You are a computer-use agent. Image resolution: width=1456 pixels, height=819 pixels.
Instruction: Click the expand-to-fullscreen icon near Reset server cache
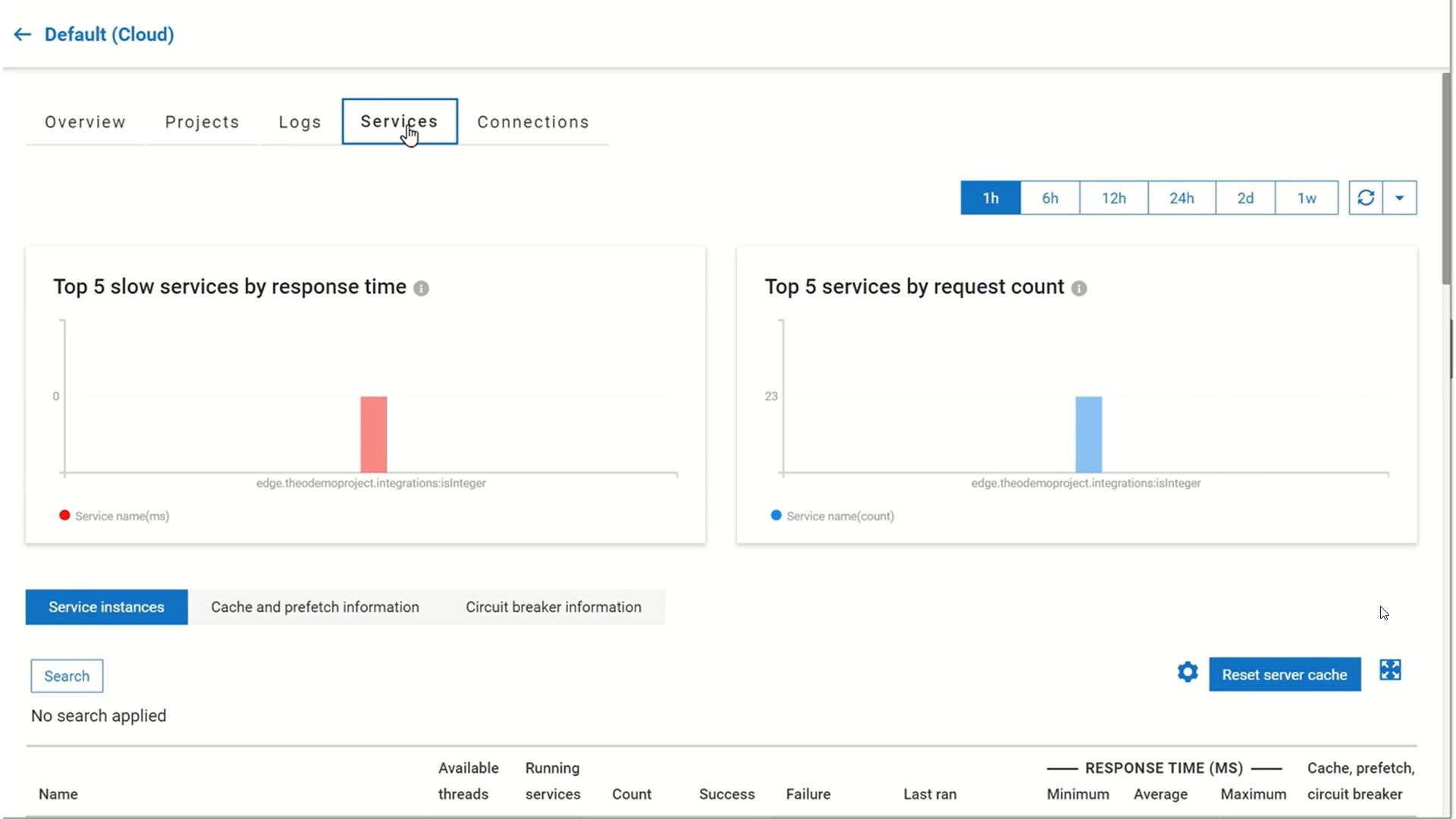coord(1392,670)
